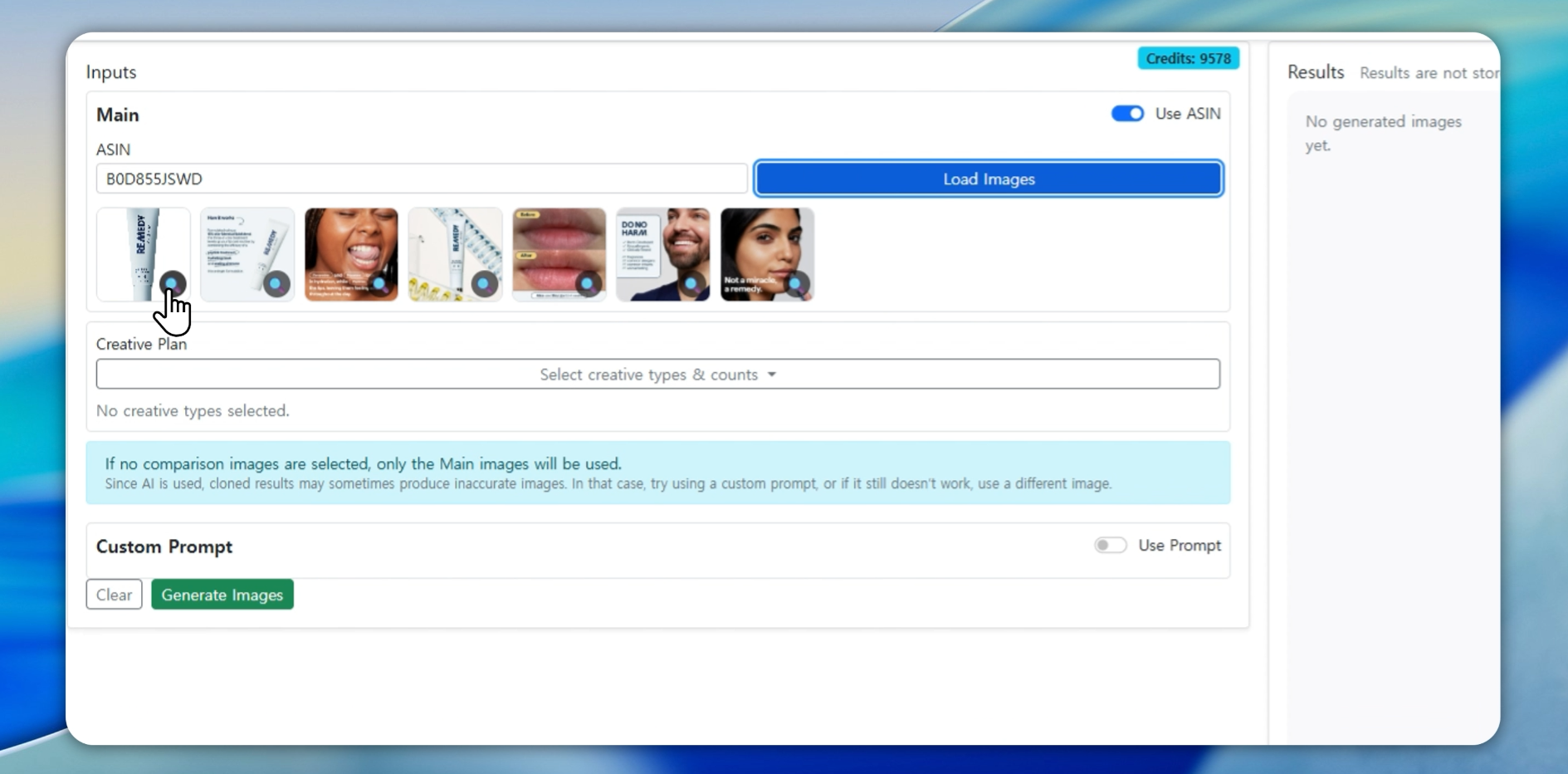Enable the Use Prompt toggle
This screenshot has height=774, width=1568.
coord(1110,546)
